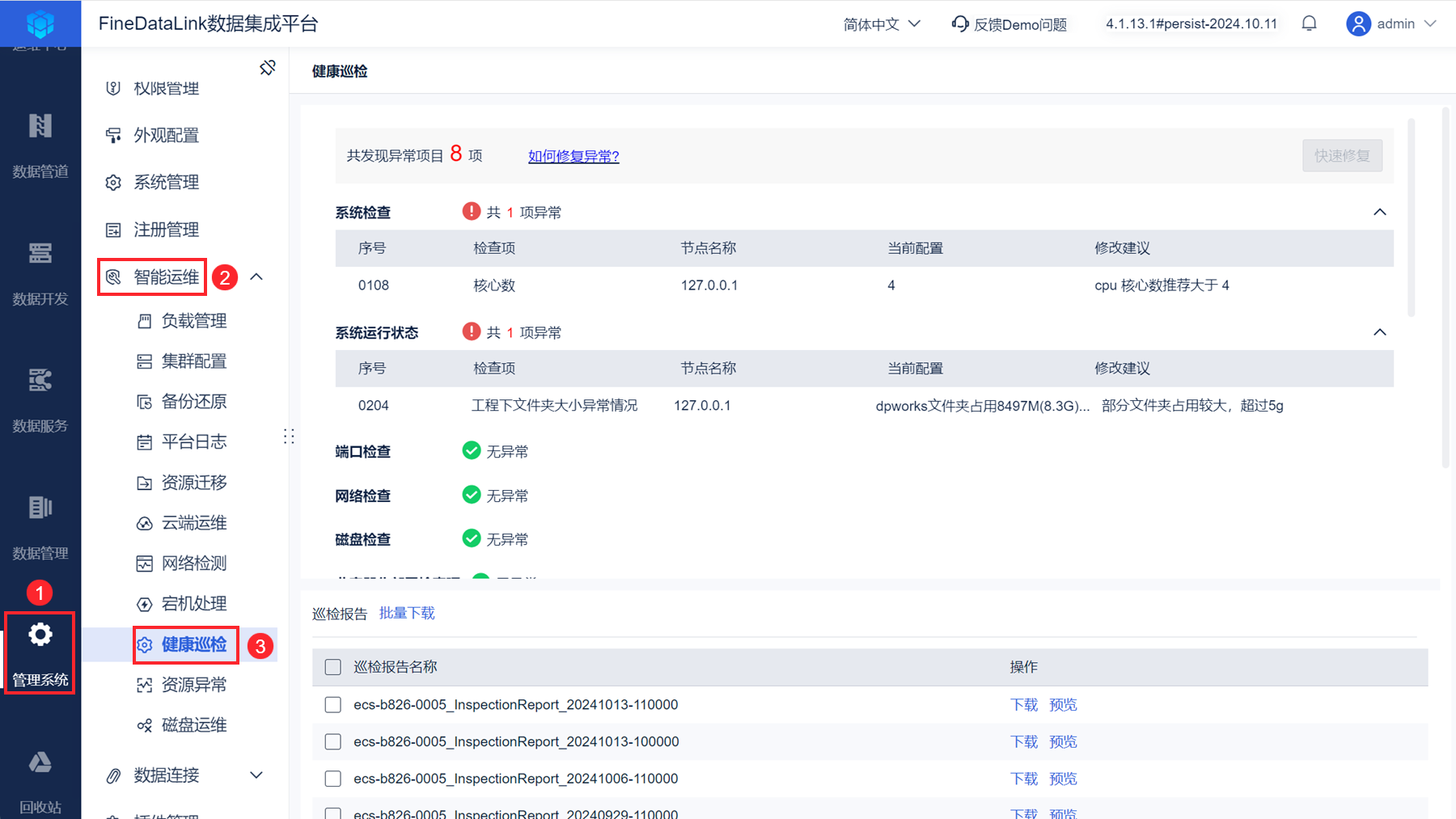This screenshot has width=1456, height=819.
Task: Click the 磁盘运维 icon
Action: click(x=145, y=725)
